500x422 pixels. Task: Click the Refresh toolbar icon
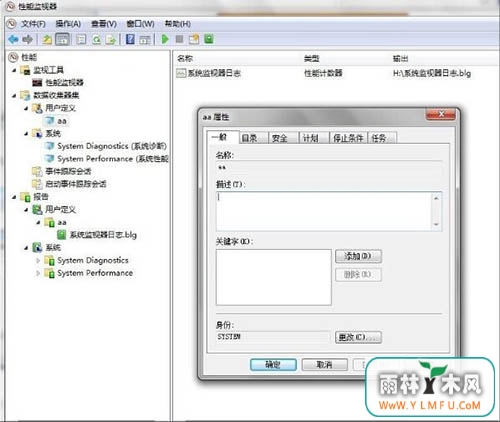point(96,40)
